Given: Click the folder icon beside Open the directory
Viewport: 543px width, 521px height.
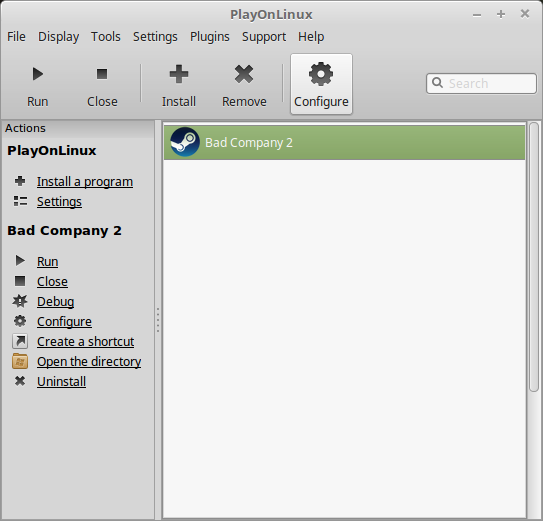Looking at the screenshot, I should pyautogui.click(x=20, y=361).
